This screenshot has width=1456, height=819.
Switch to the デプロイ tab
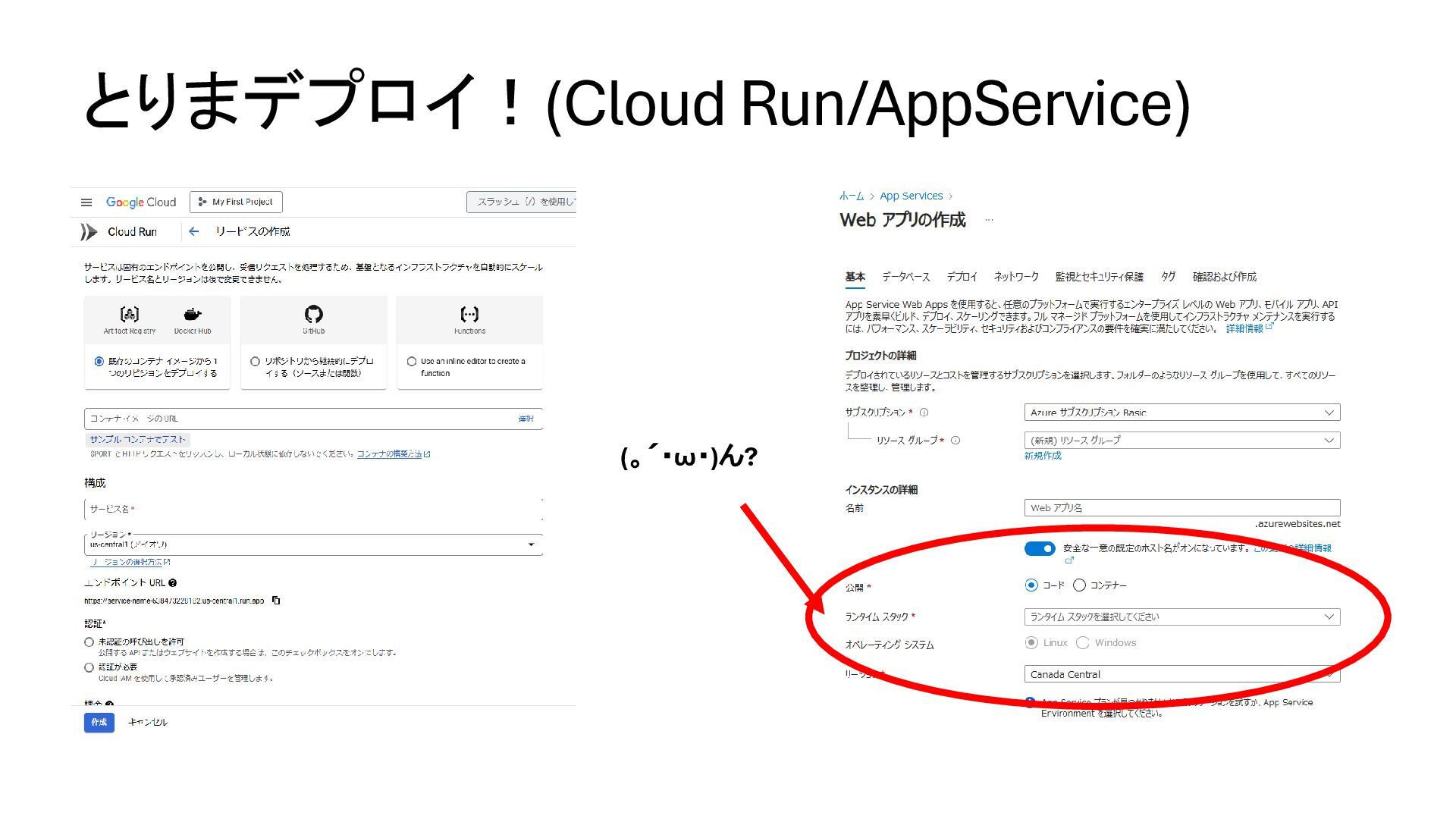(962, 277)
